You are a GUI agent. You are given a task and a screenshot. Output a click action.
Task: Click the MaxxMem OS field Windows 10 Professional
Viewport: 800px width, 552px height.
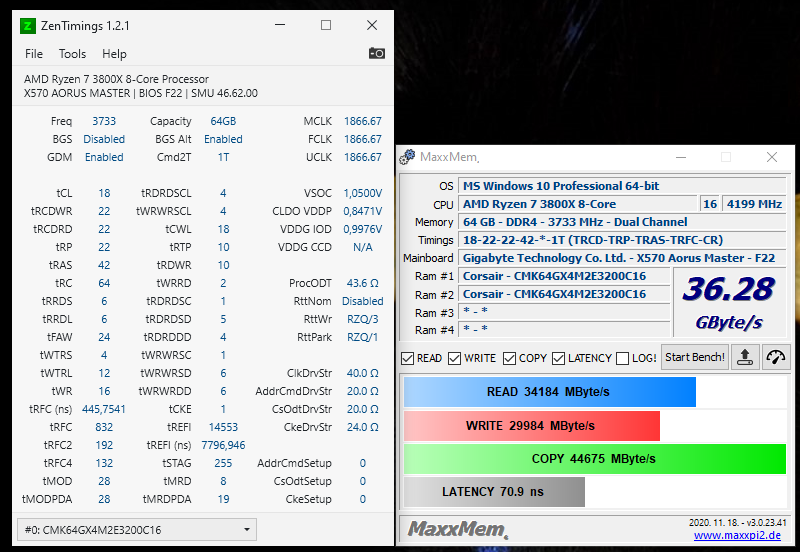coord(622,186)
